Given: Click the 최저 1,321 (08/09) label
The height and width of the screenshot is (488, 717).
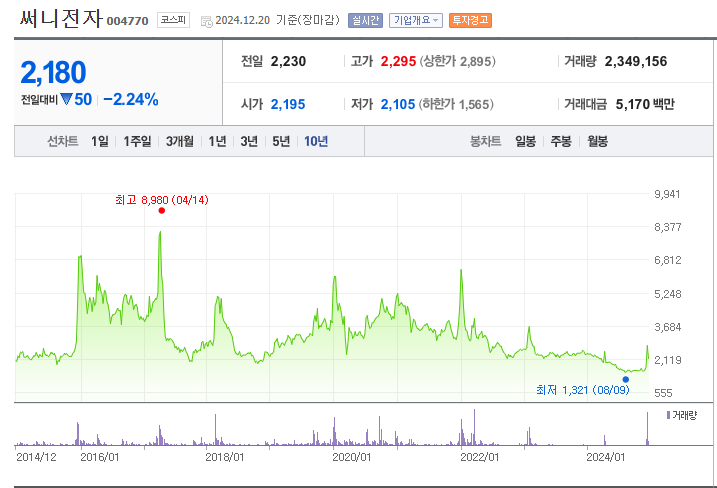Looking at the screenshot, I should (x=583, y=390).
